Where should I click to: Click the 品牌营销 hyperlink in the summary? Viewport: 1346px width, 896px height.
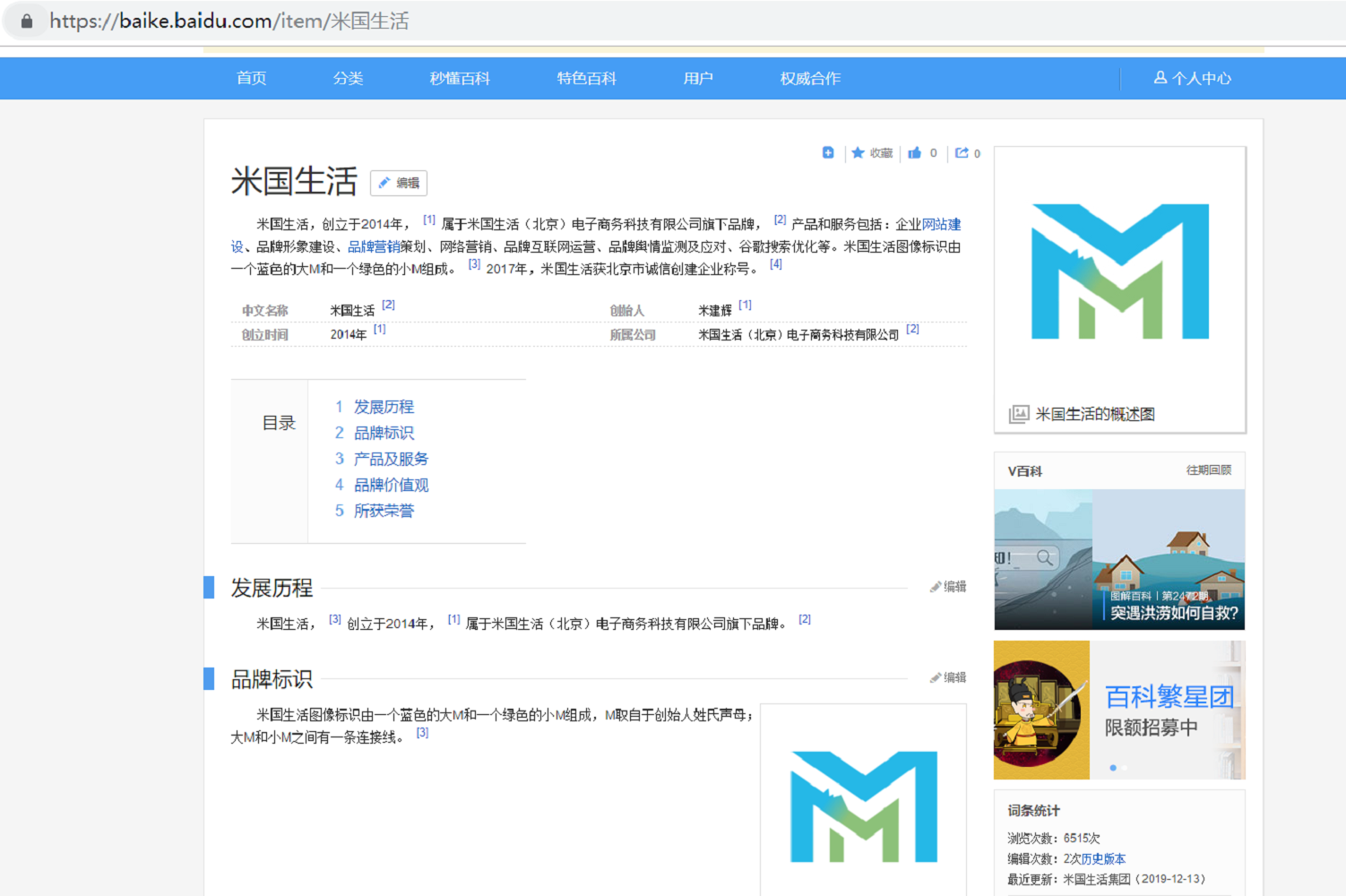(374, 246)
